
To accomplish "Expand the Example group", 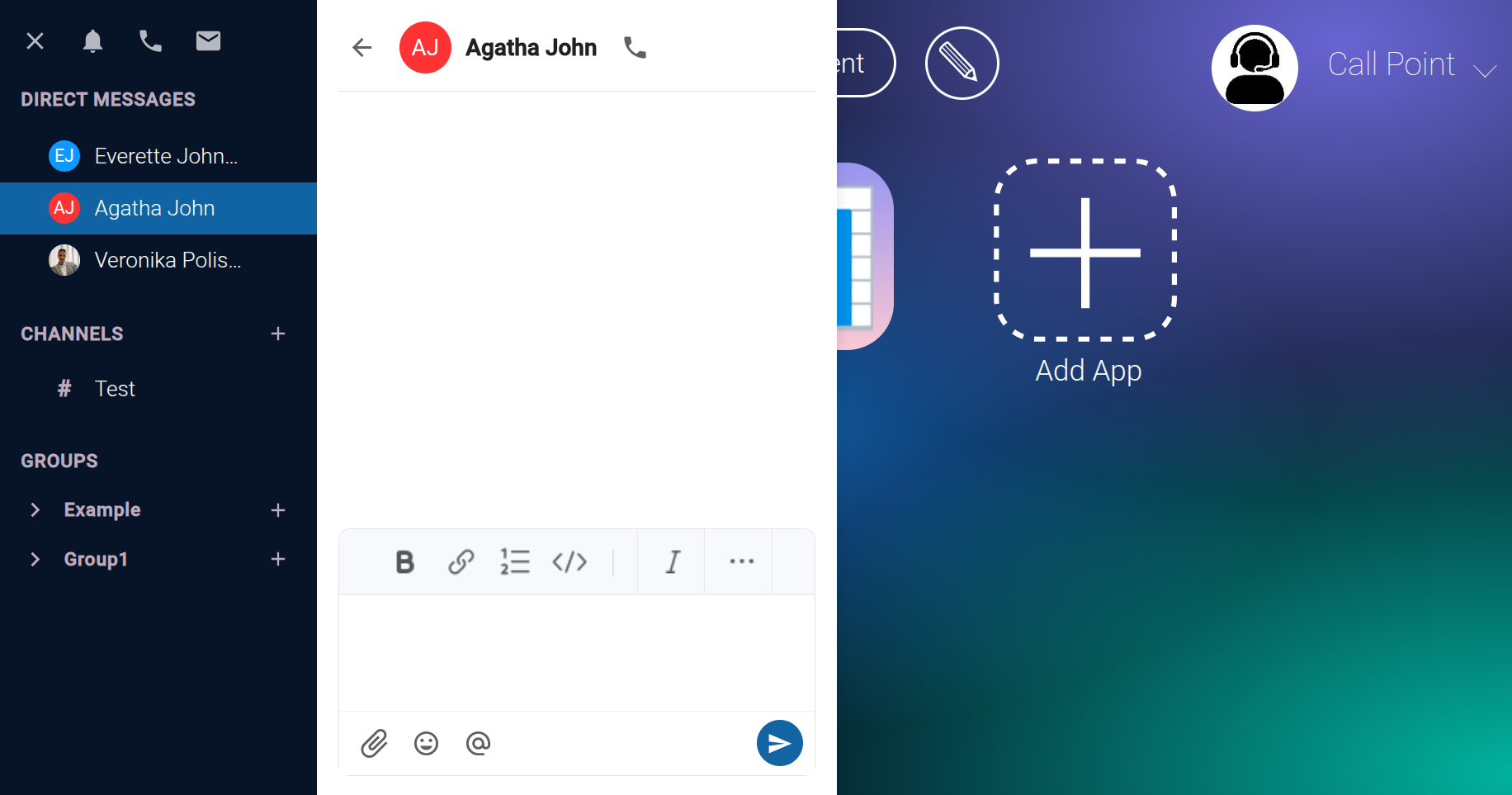I will [x=35, y=510].
